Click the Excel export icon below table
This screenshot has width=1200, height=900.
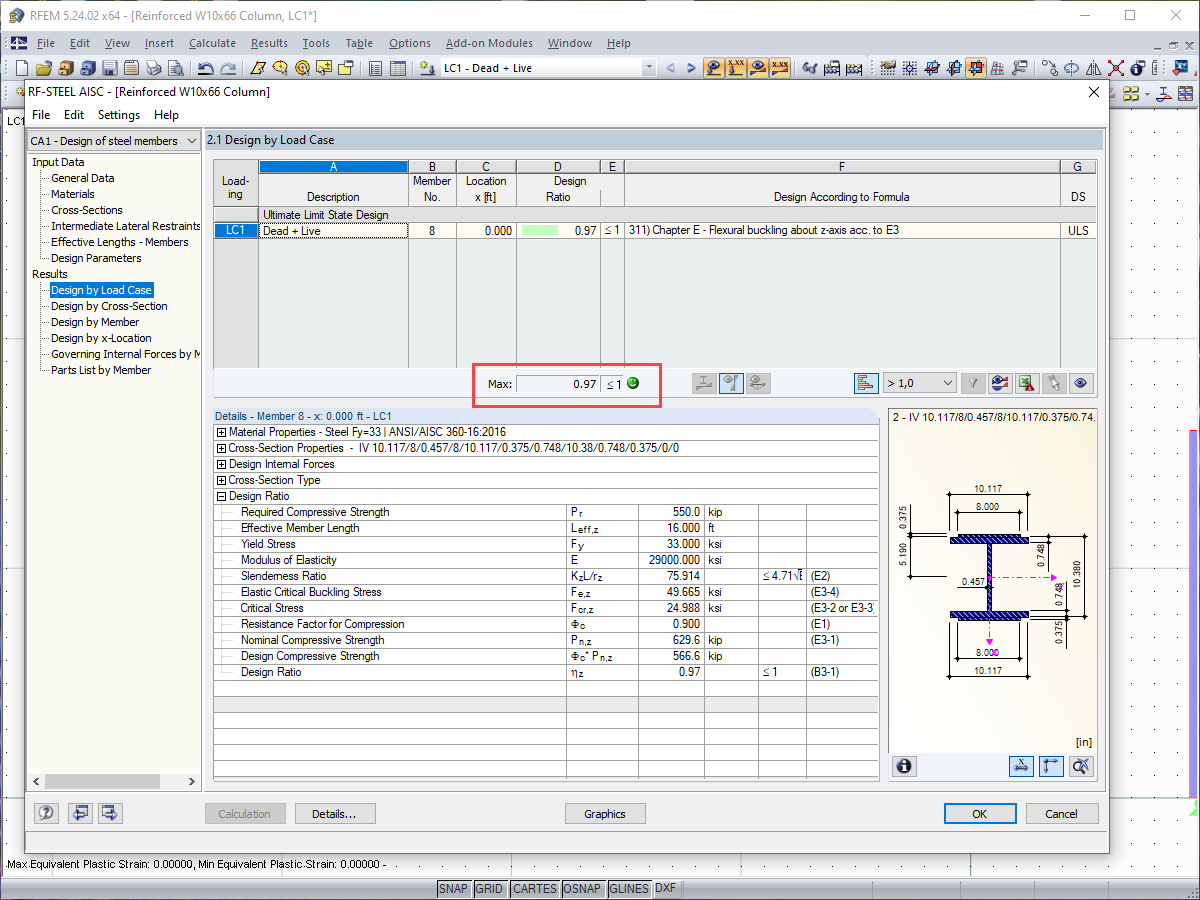(1026, 383)
